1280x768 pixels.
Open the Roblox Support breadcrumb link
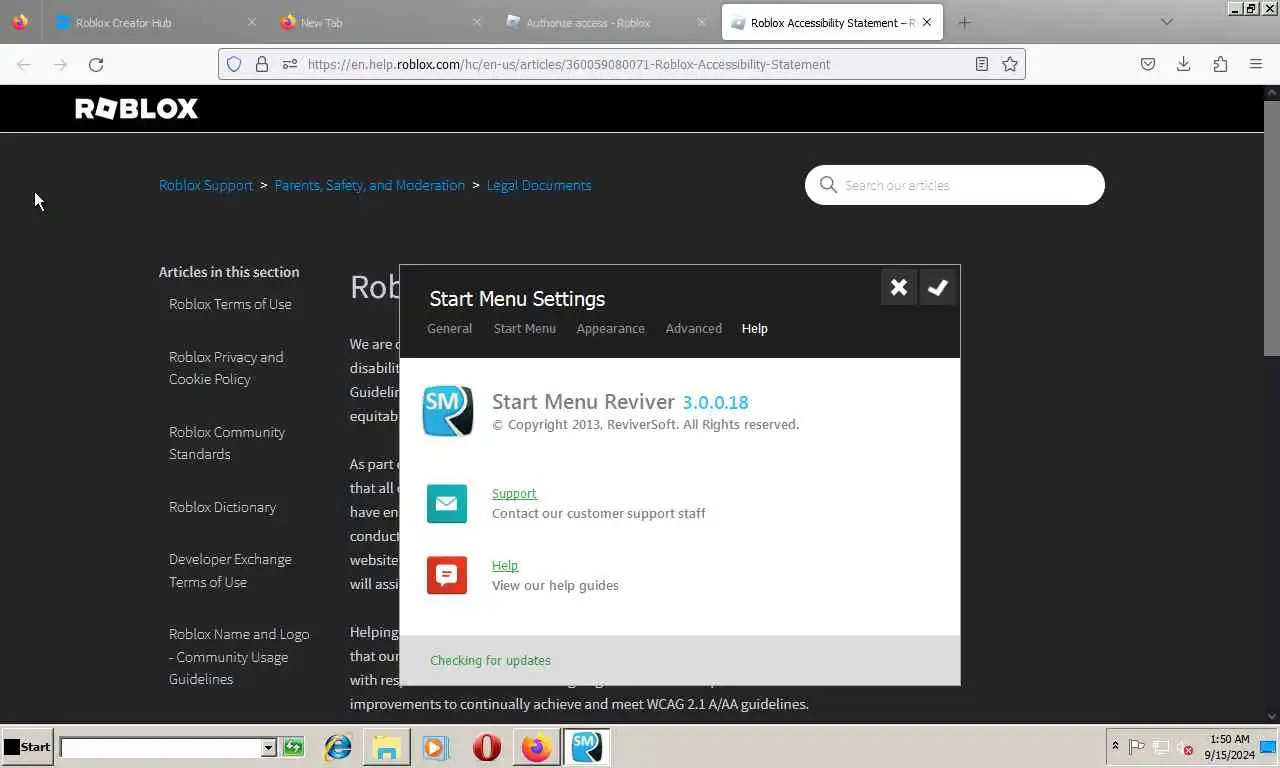pyautogui.click(x=206, y=185)
